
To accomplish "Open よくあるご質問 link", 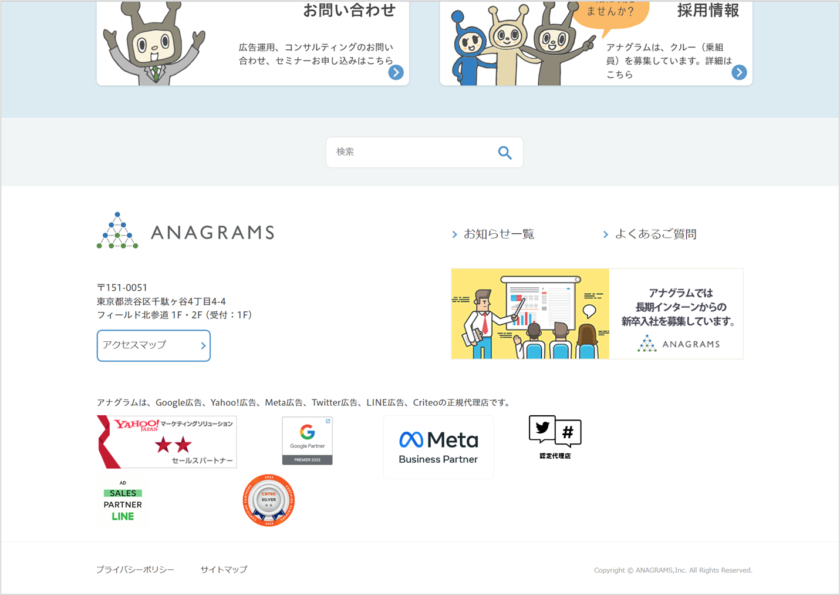I will point(655,234).
